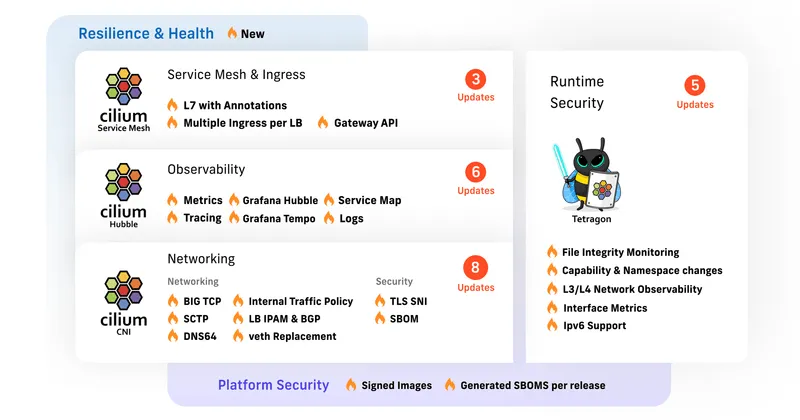Click the Interface Metrics text

pyautogui.click(x=605, y=308)
